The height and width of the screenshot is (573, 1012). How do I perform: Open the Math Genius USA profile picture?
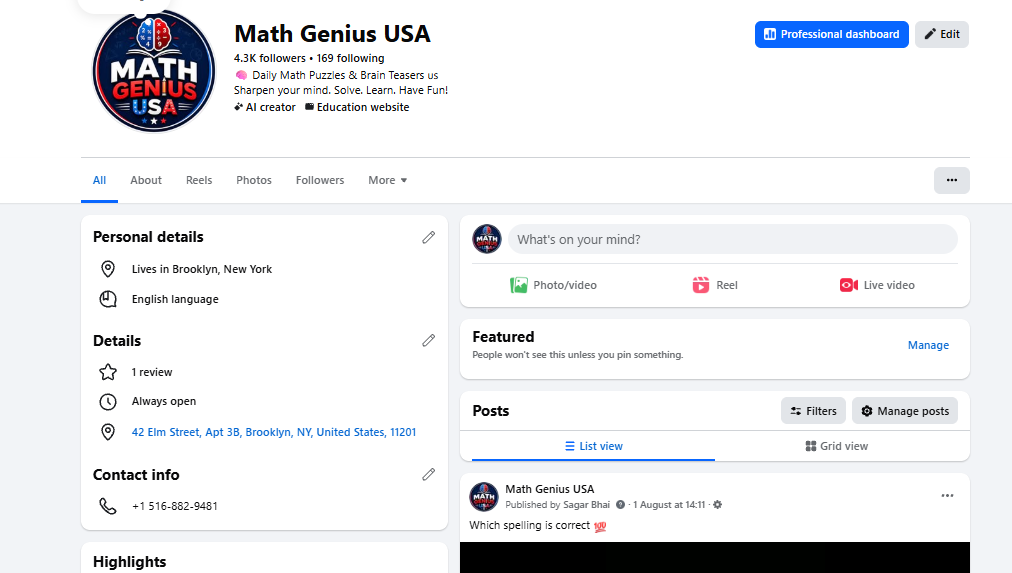tap(154, 71)
